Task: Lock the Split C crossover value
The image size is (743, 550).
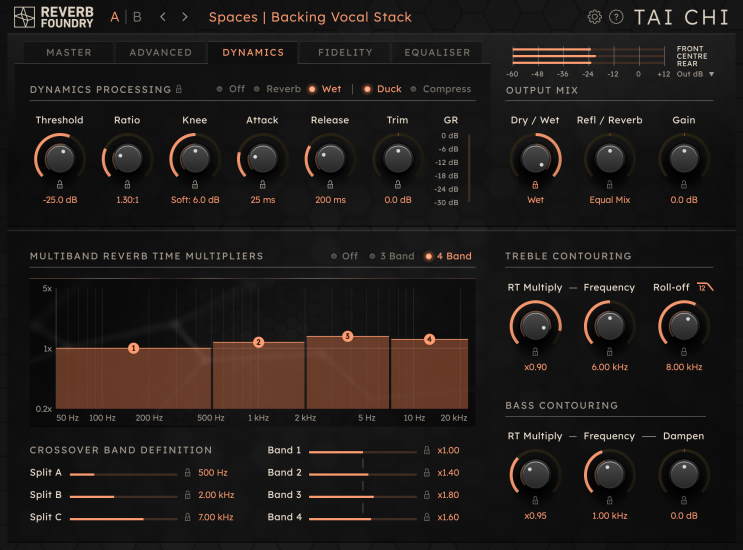Action: click(188, 517)
